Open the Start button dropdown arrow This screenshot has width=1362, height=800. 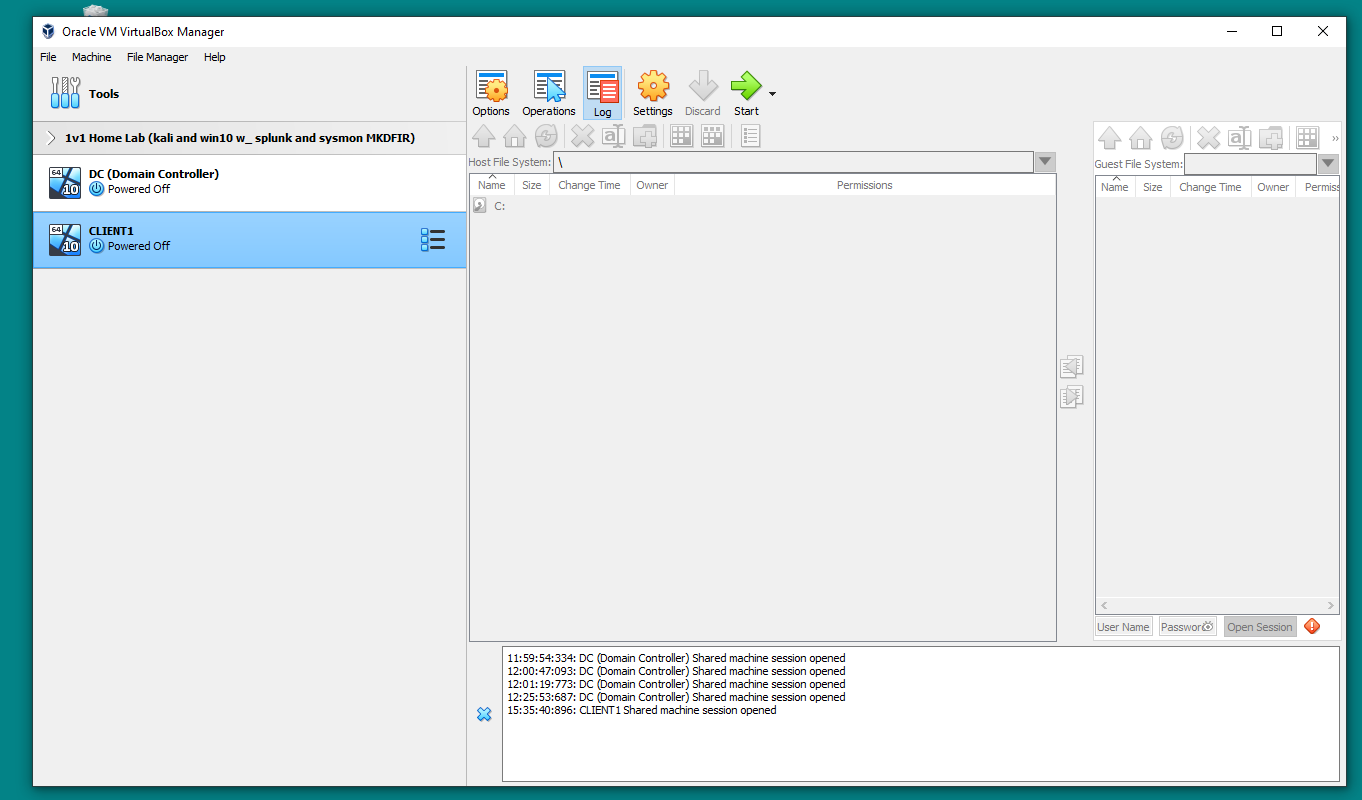(773, 94)
